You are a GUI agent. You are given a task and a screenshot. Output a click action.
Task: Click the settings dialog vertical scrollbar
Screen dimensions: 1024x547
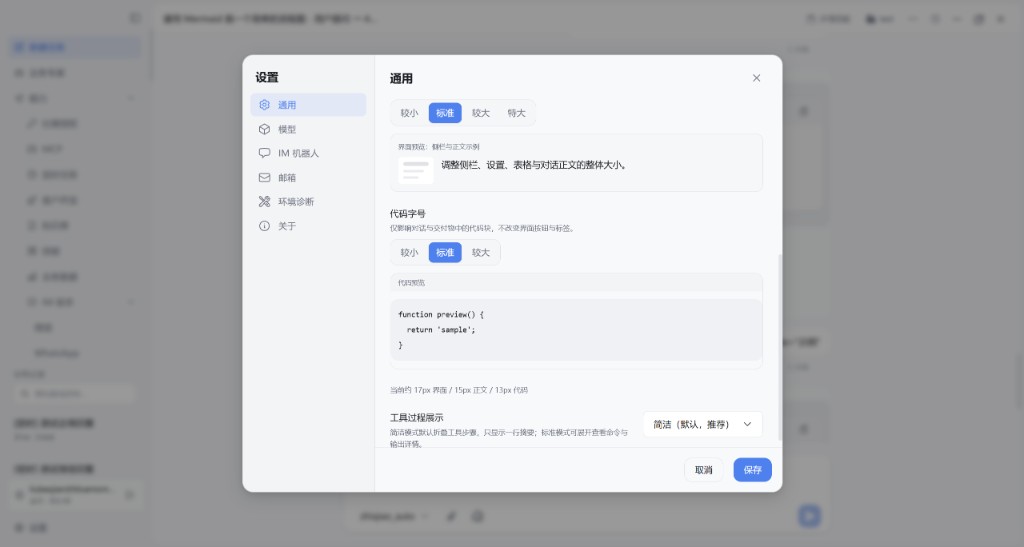pyautogui.click(x=778, y=346)
